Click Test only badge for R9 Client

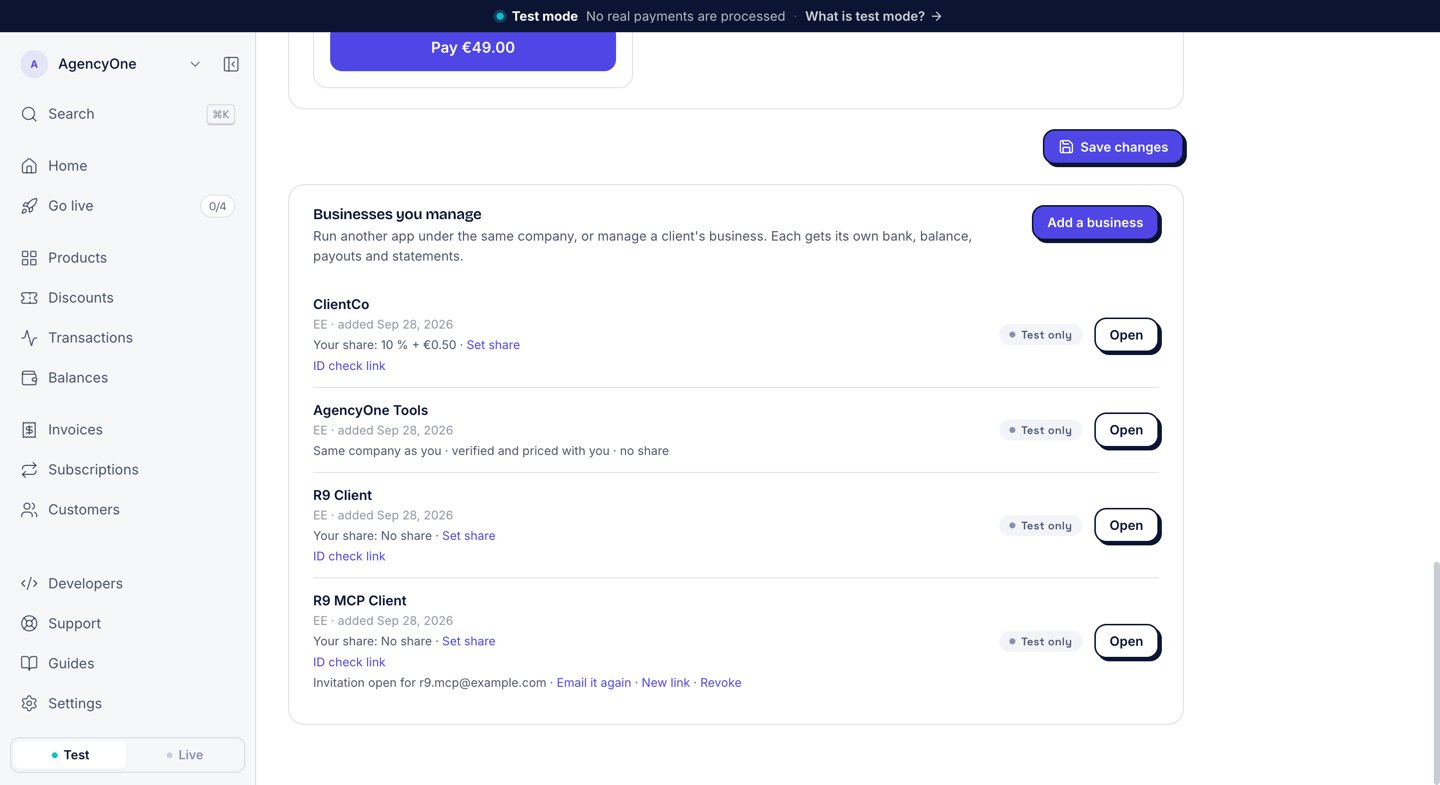(1040, 525)
